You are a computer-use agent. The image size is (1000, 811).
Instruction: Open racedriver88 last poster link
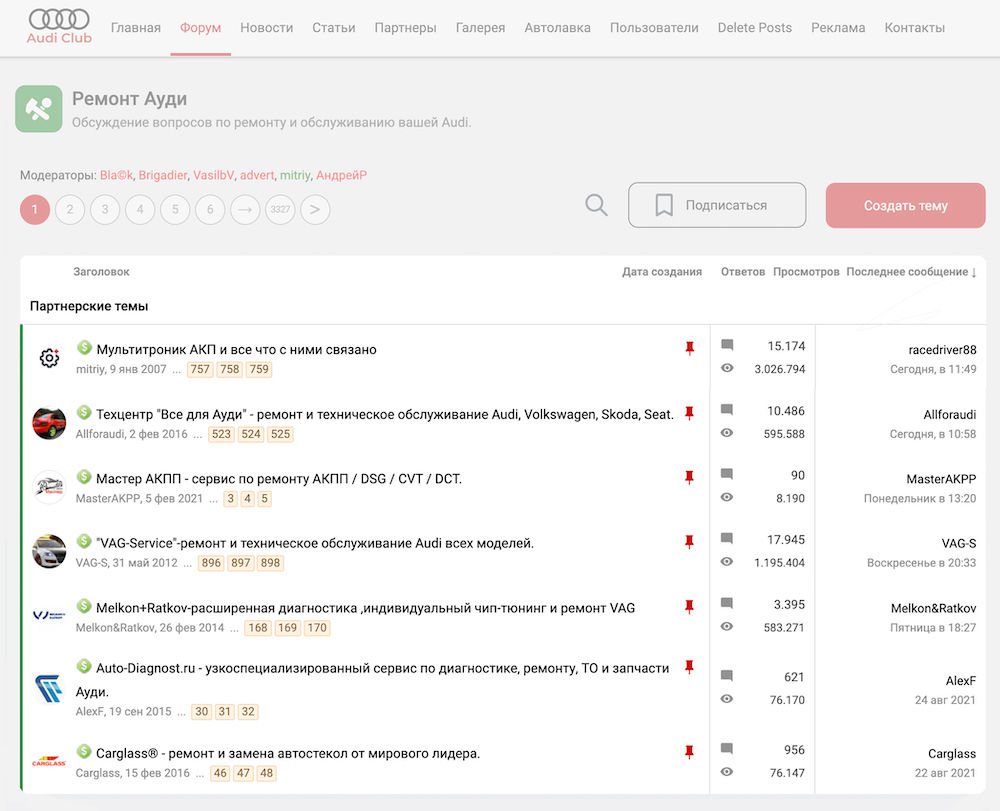(x=942, y=349)
